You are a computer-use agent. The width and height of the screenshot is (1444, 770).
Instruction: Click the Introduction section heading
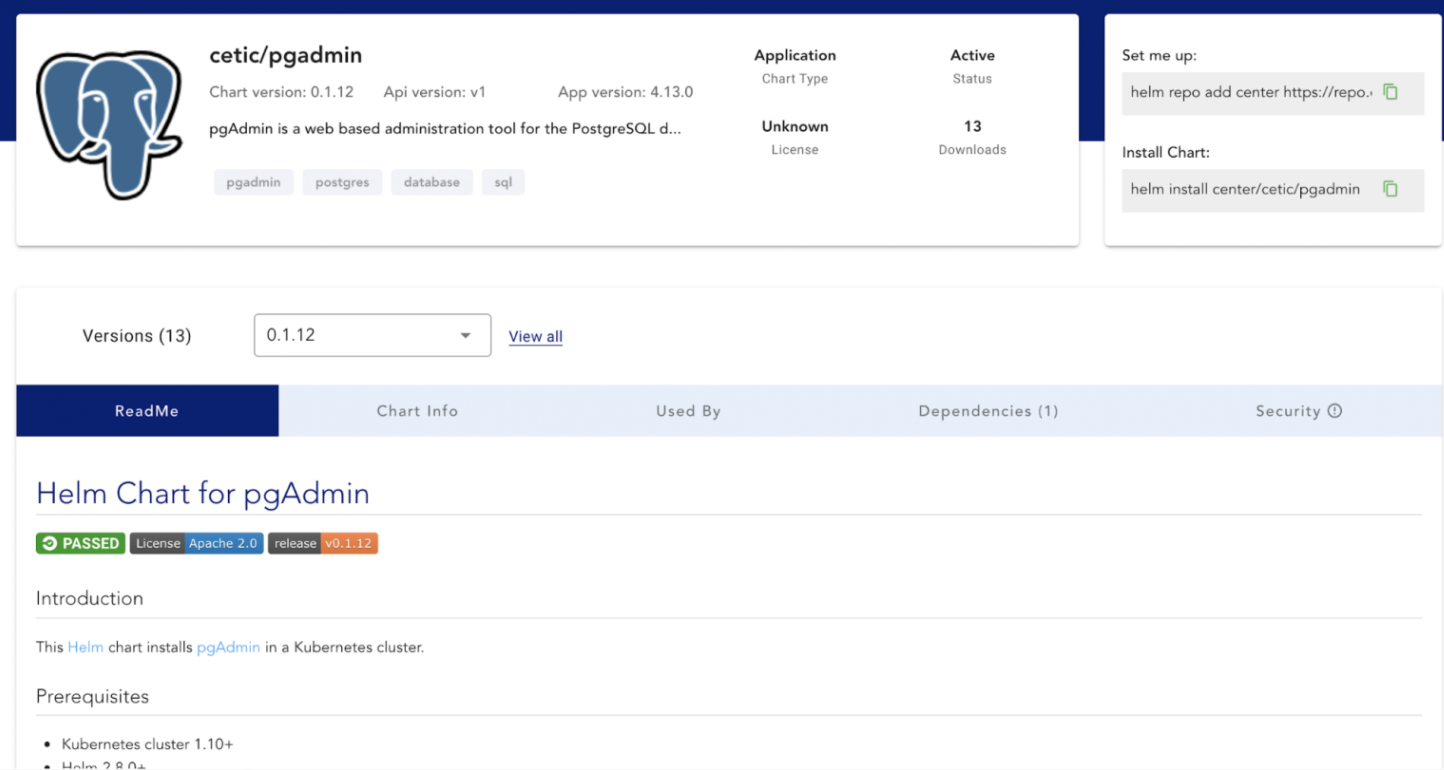tap(90, 598)
